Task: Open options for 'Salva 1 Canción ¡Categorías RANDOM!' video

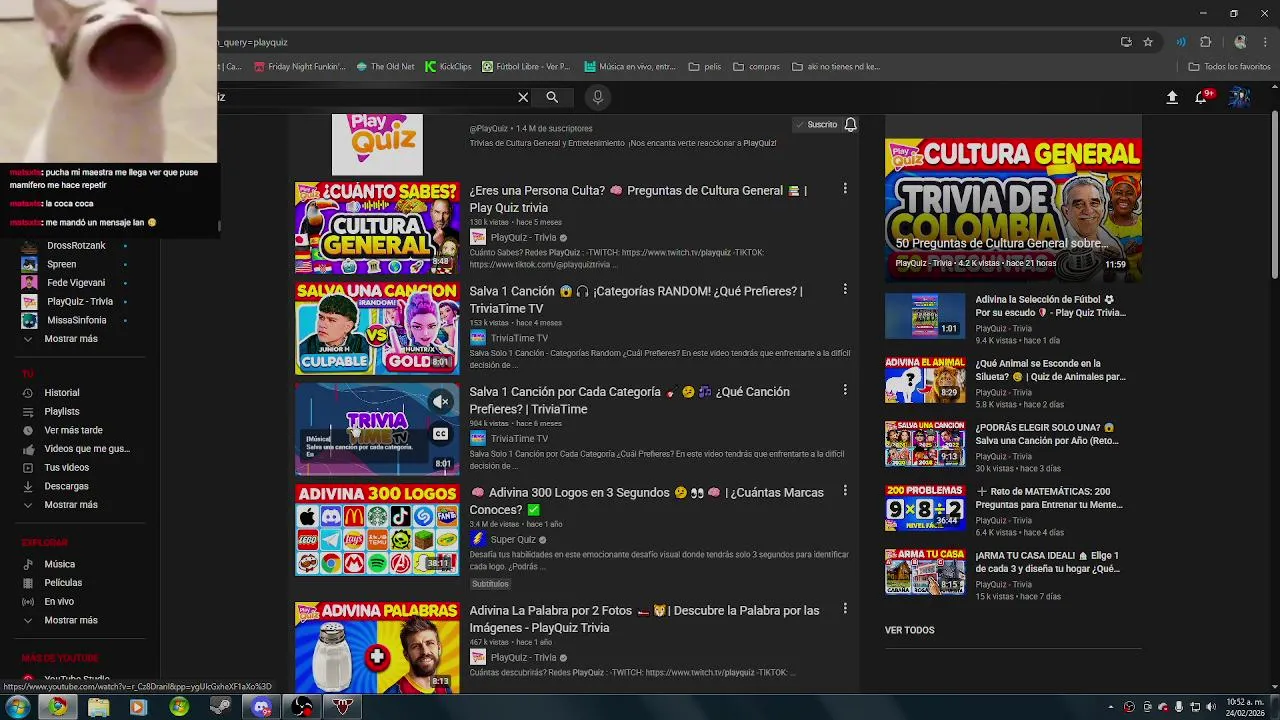Action: point(845,289)
